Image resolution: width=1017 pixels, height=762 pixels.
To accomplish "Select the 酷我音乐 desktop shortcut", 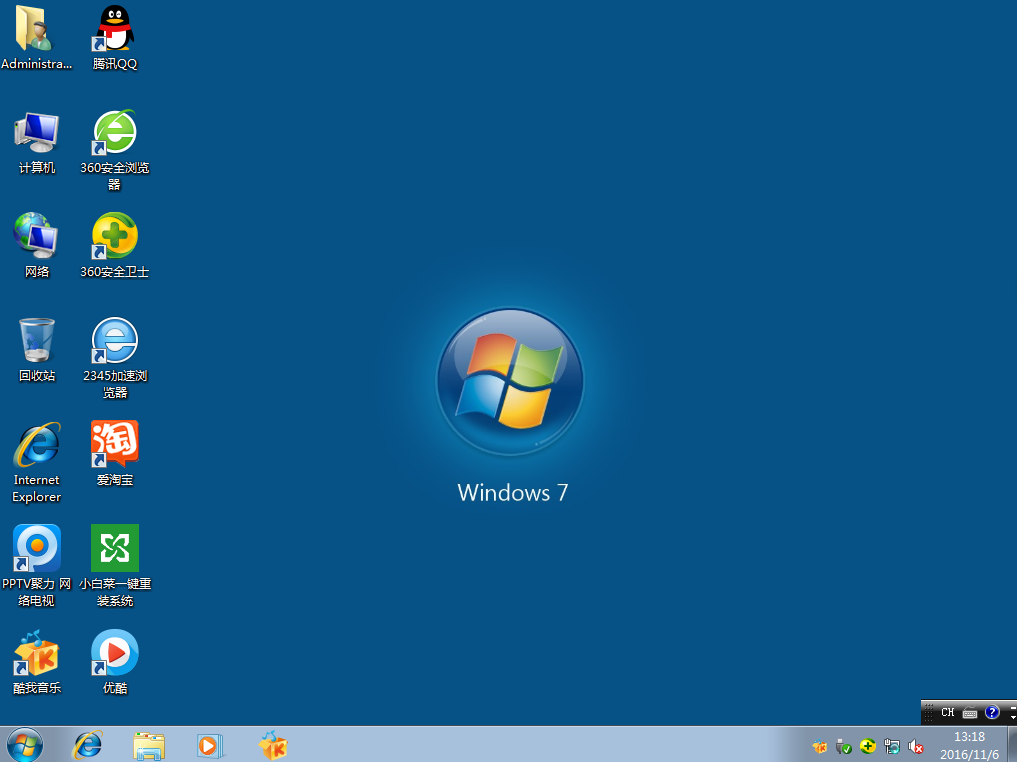I will point(36,662).
